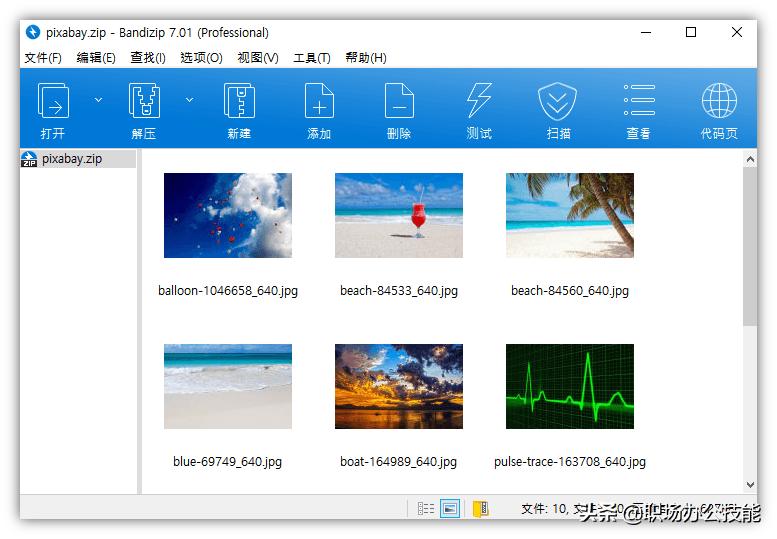Open the 文件(F) menu

pos(43,58)
